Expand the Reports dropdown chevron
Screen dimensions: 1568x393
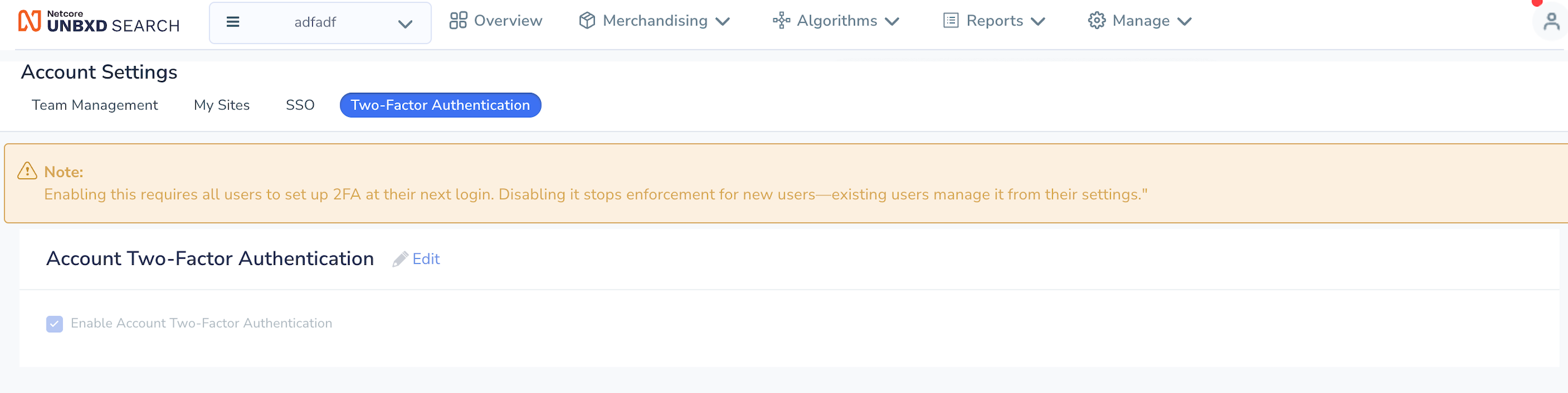1038,22
